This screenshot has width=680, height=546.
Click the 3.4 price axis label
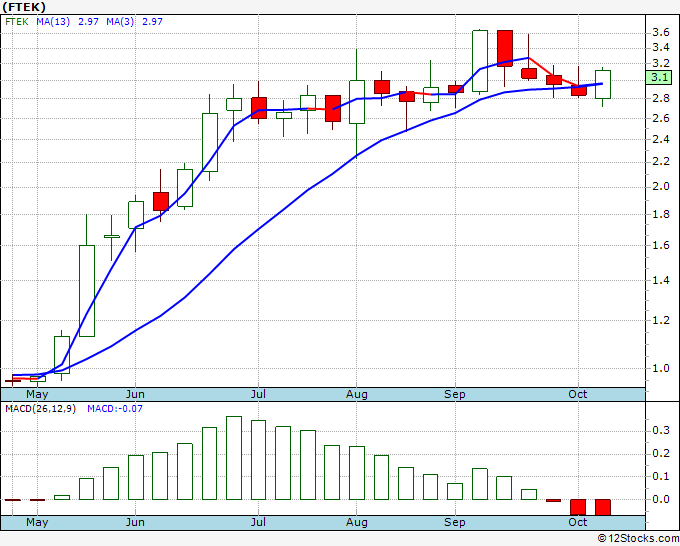[660, 47]
